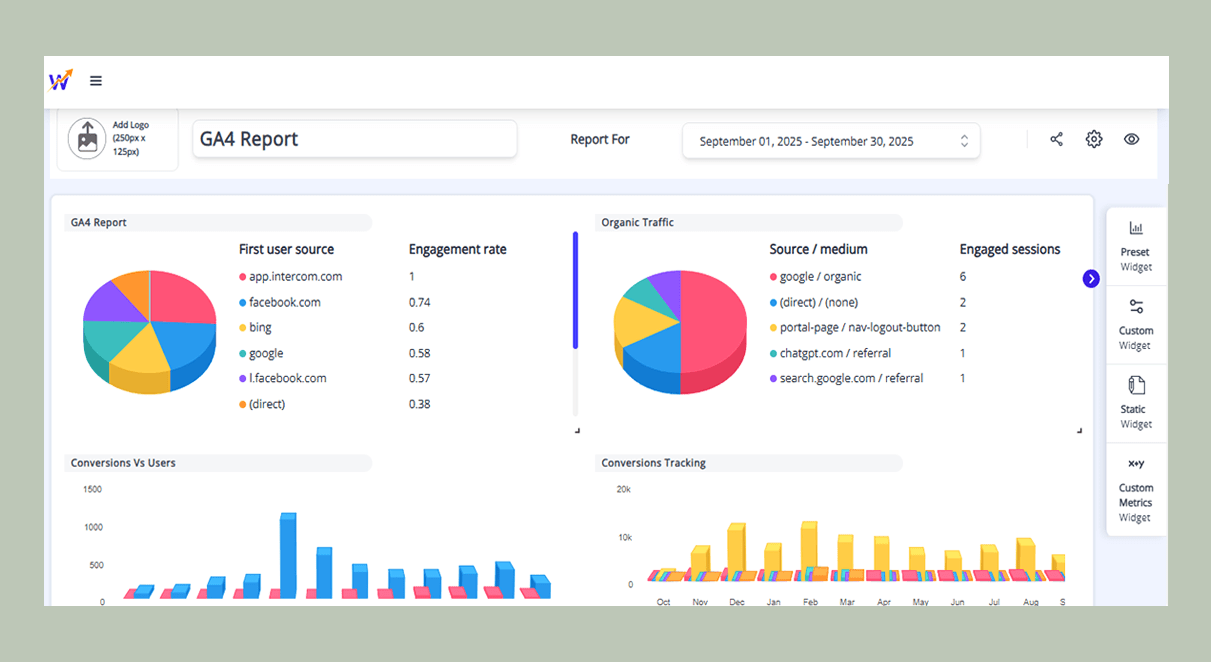Open the Custom Widget option
Image resolution: width=1211 pixels, height=662 pixels.
coord(1135,325)
